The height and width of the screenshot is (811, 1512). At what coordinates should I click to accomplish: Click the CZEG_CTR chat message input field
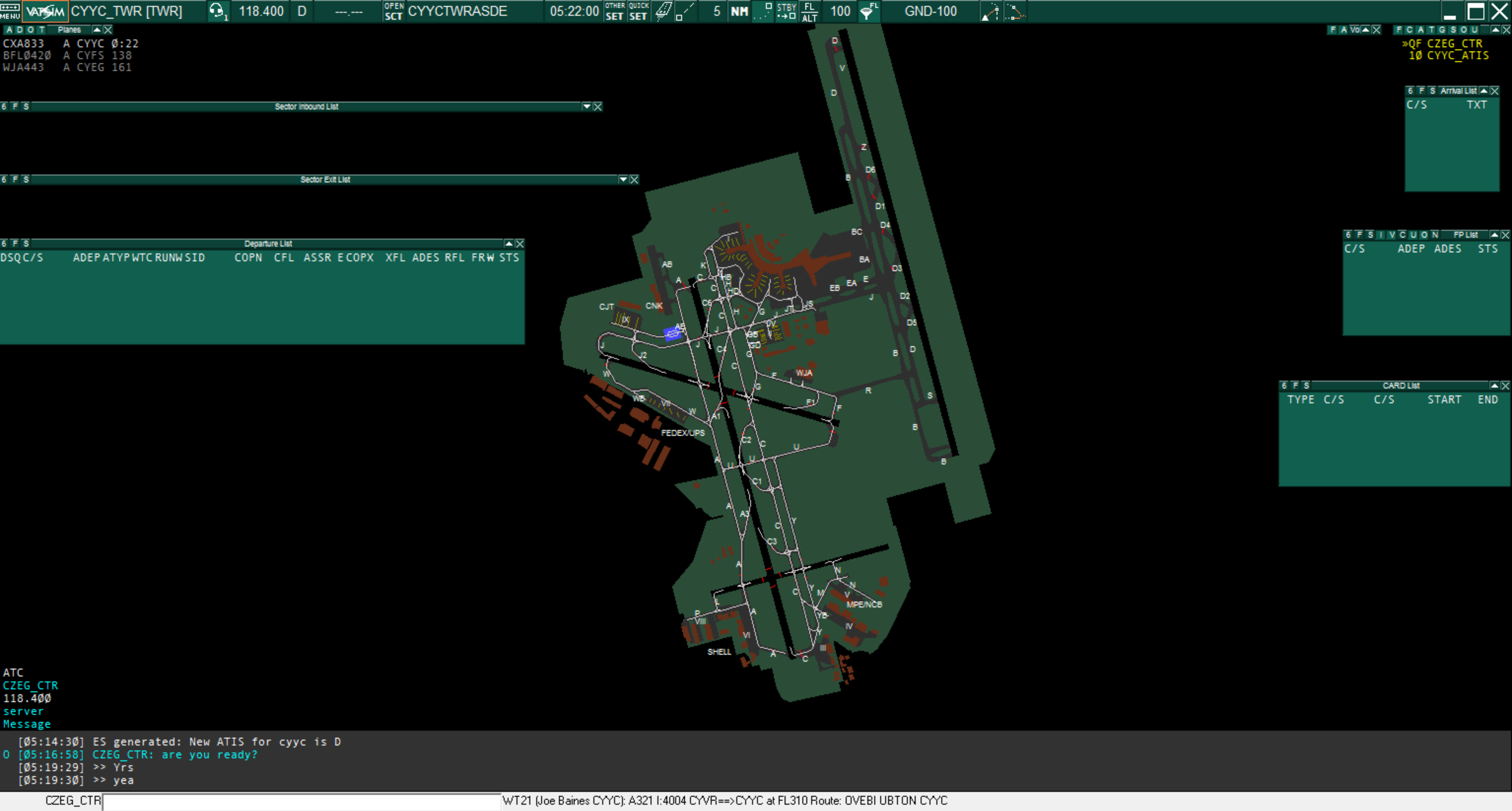pyautogui.click(x=302, y=801)
